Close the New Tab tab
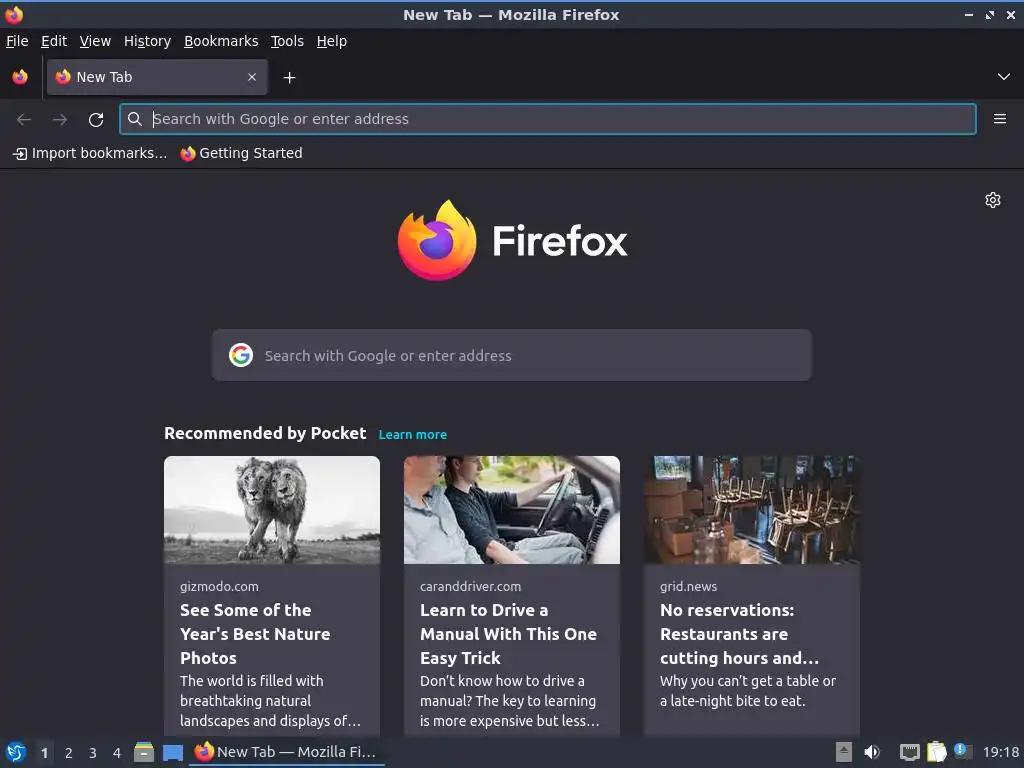The width and height of the screenshot is (1024, 768). click(x=251, y=77)
